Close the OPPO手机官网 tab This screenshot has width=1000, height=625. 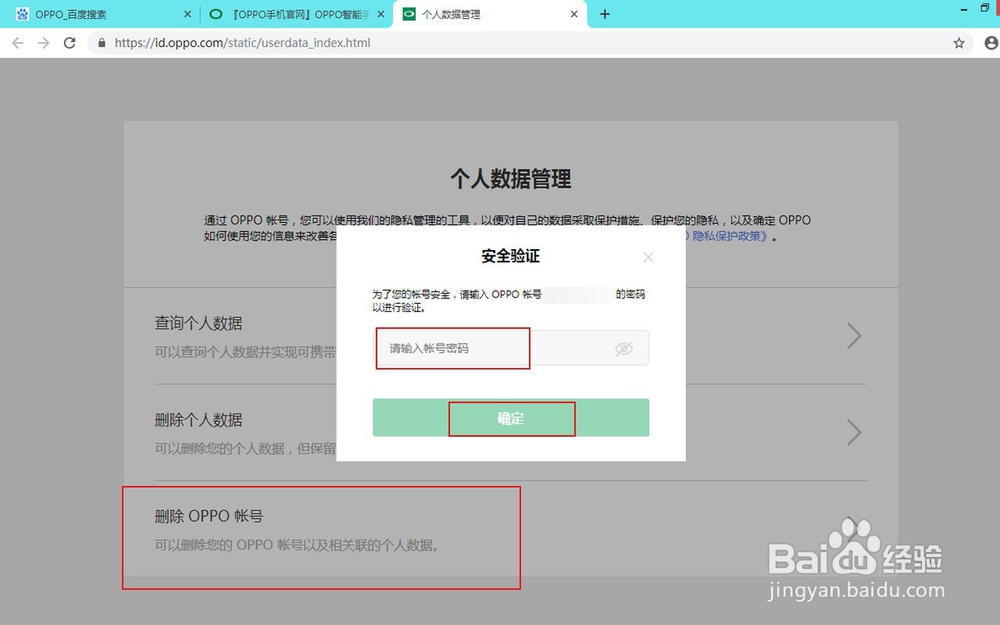tap(381, 14)
